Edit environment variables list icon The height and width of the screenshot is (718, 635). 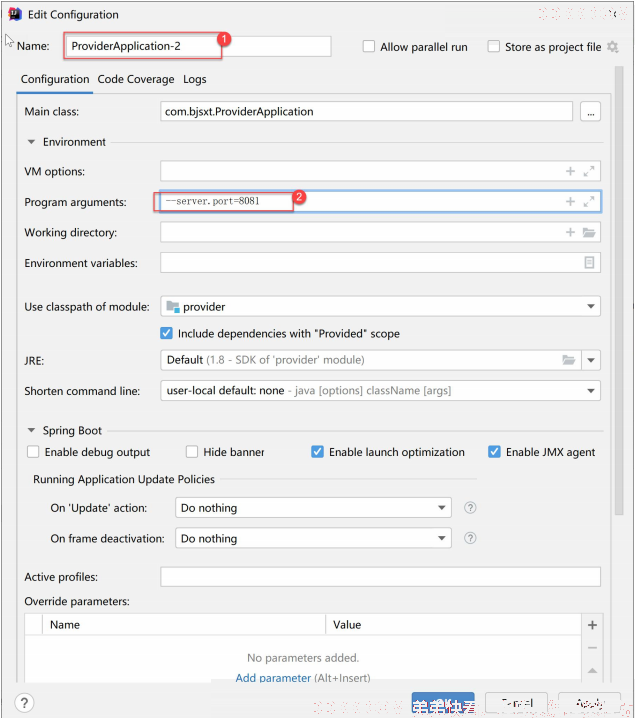point(589,262)
